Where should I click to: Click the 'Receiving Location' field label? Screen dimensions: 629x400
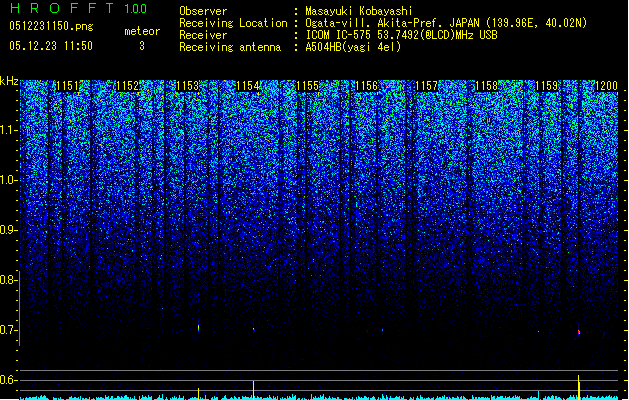[x=233, y=23]
